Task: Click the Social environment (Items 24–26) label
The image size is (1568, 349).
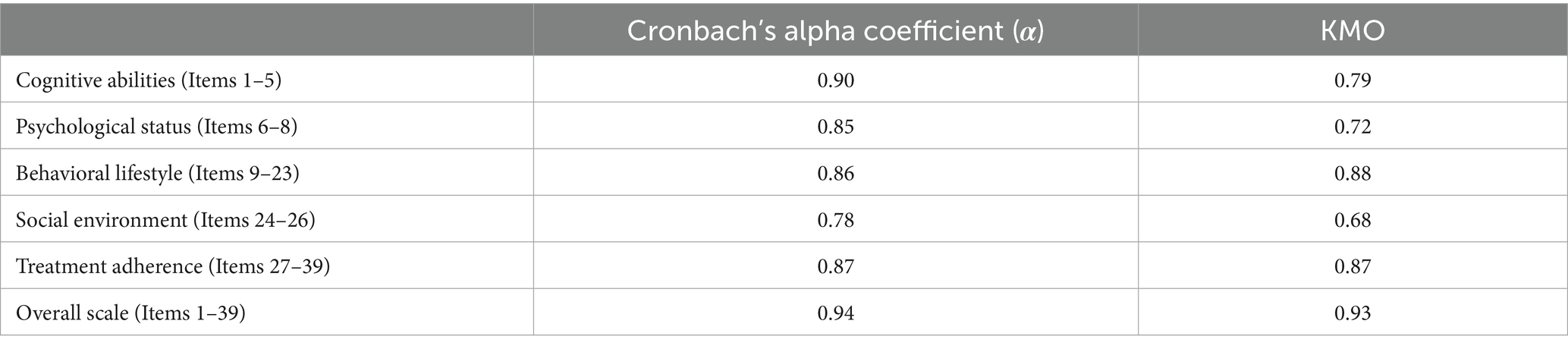Action: (165, 220)
